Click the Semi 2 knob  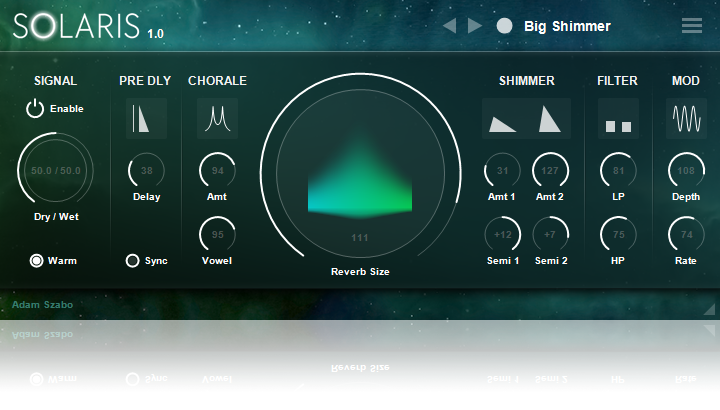click(x=550, y=235)
